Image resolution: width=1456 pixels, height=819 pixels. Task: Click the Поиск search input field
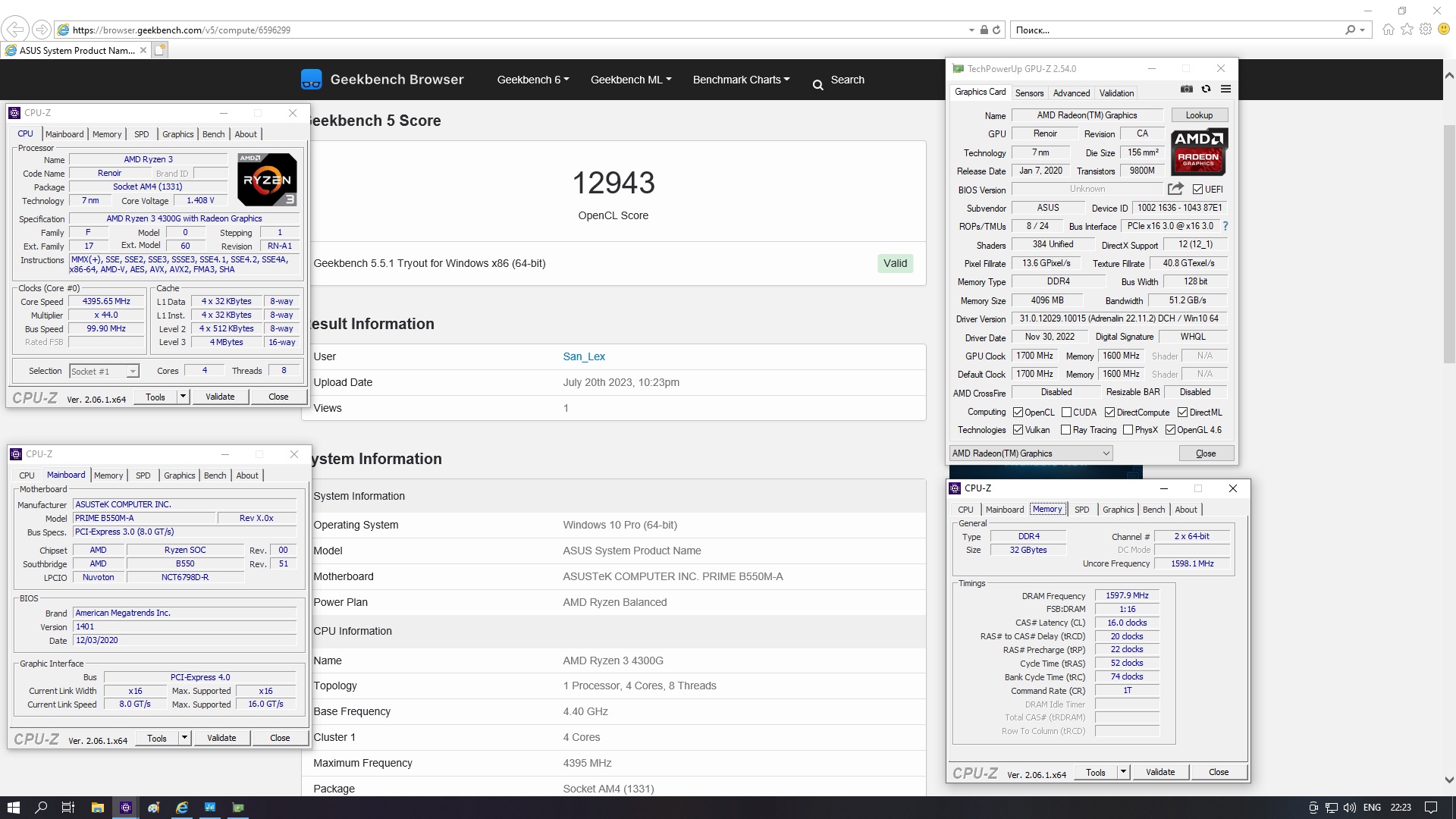click(1175, 30)
